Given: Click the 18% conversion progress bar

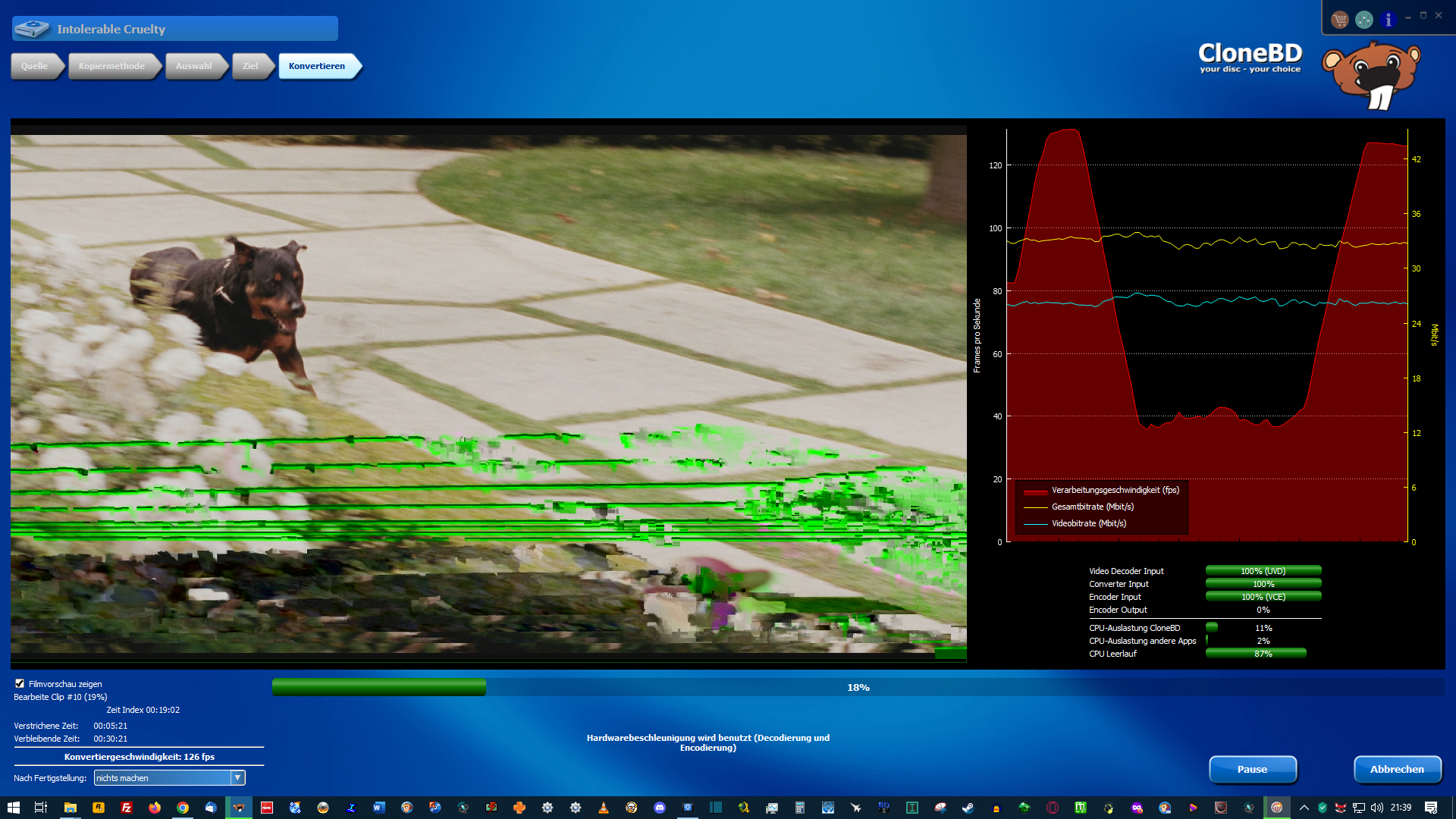Looking at the screenshot, I should tap(857, 687).
